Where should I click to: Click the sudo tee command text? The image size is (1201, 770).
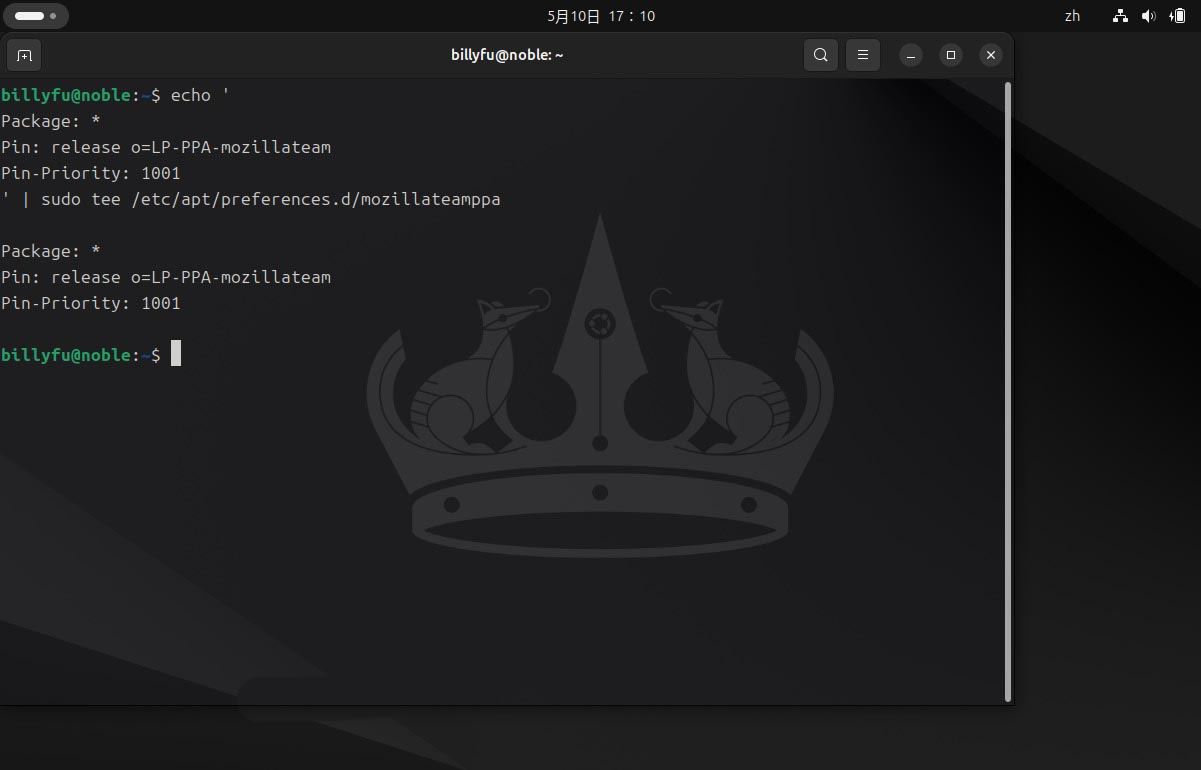[x=80, y=199]
